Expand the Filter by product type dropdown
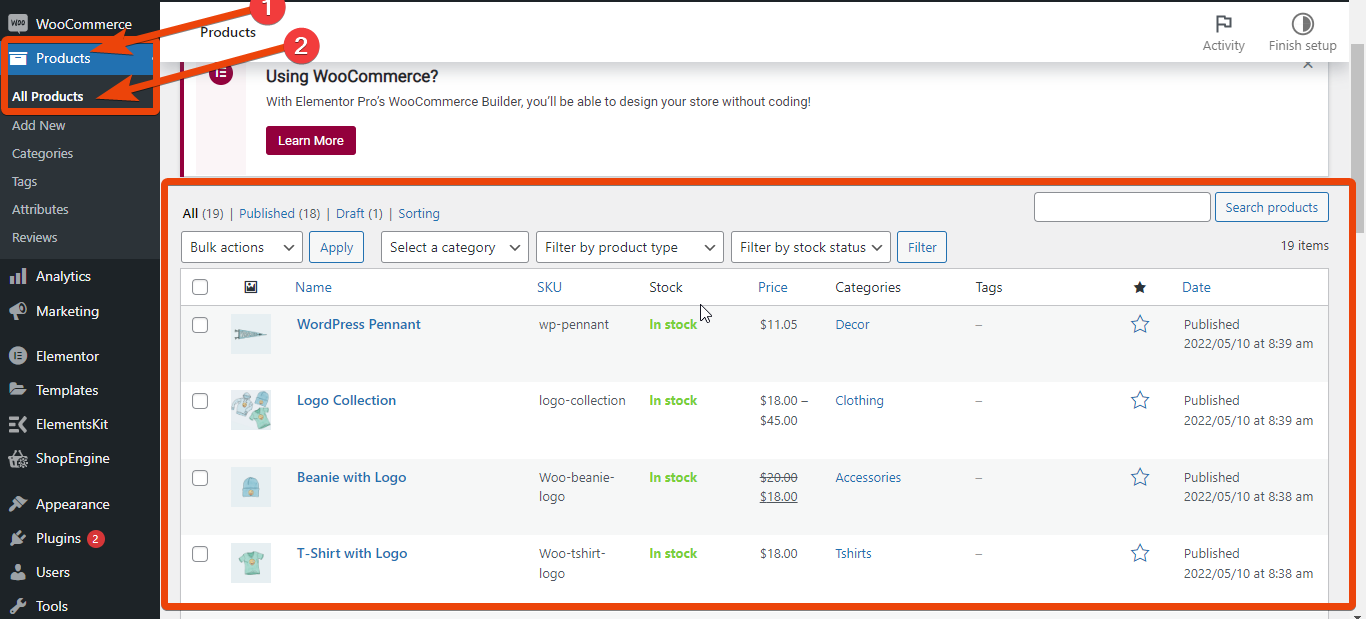 pyautogui.click(x=630, y=247)
